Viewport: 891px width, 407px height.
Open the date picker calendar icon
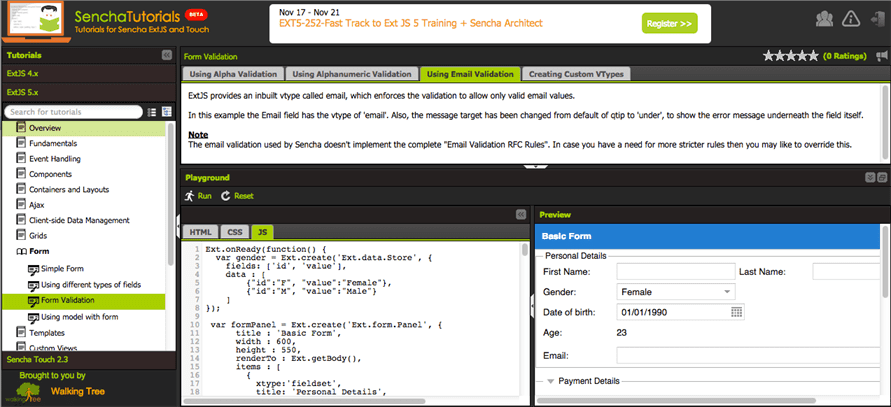[x=736, y=312]
